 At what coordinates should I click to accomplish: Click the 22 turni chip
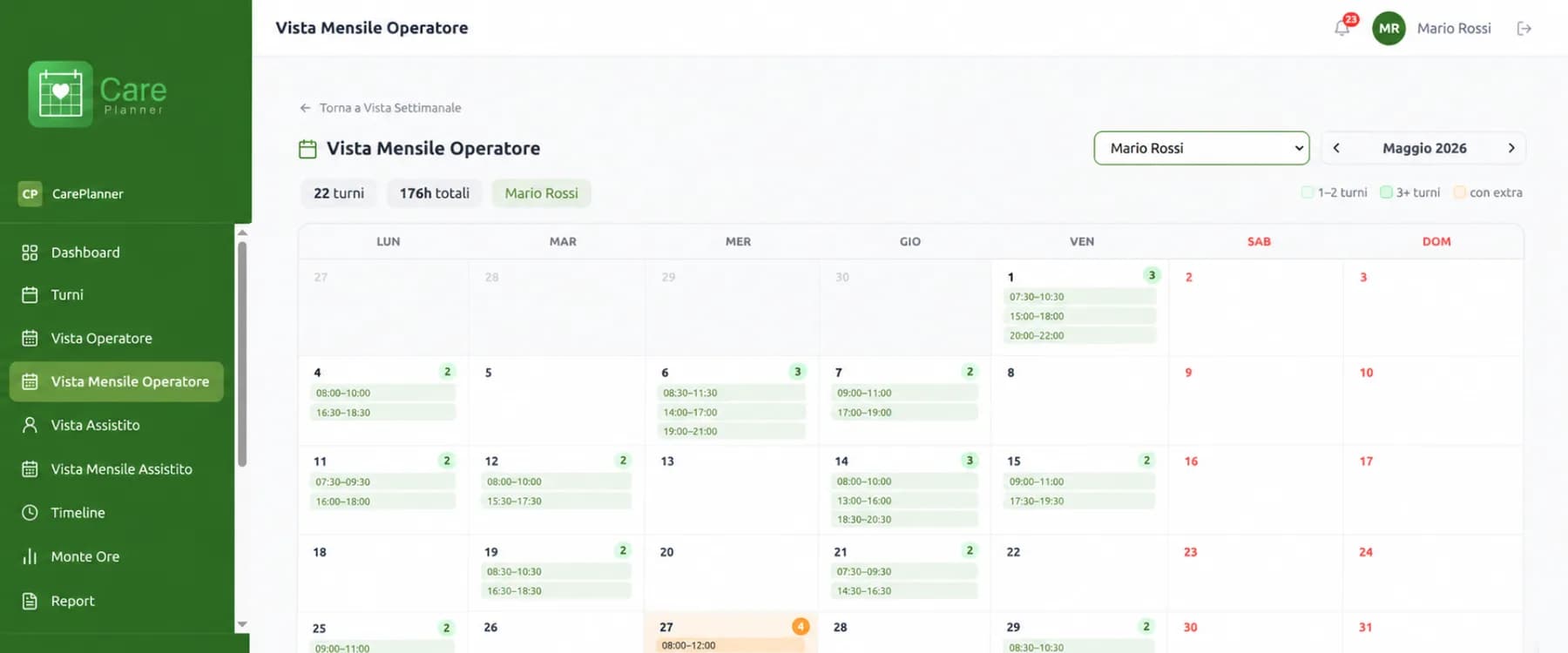(339, 193)
